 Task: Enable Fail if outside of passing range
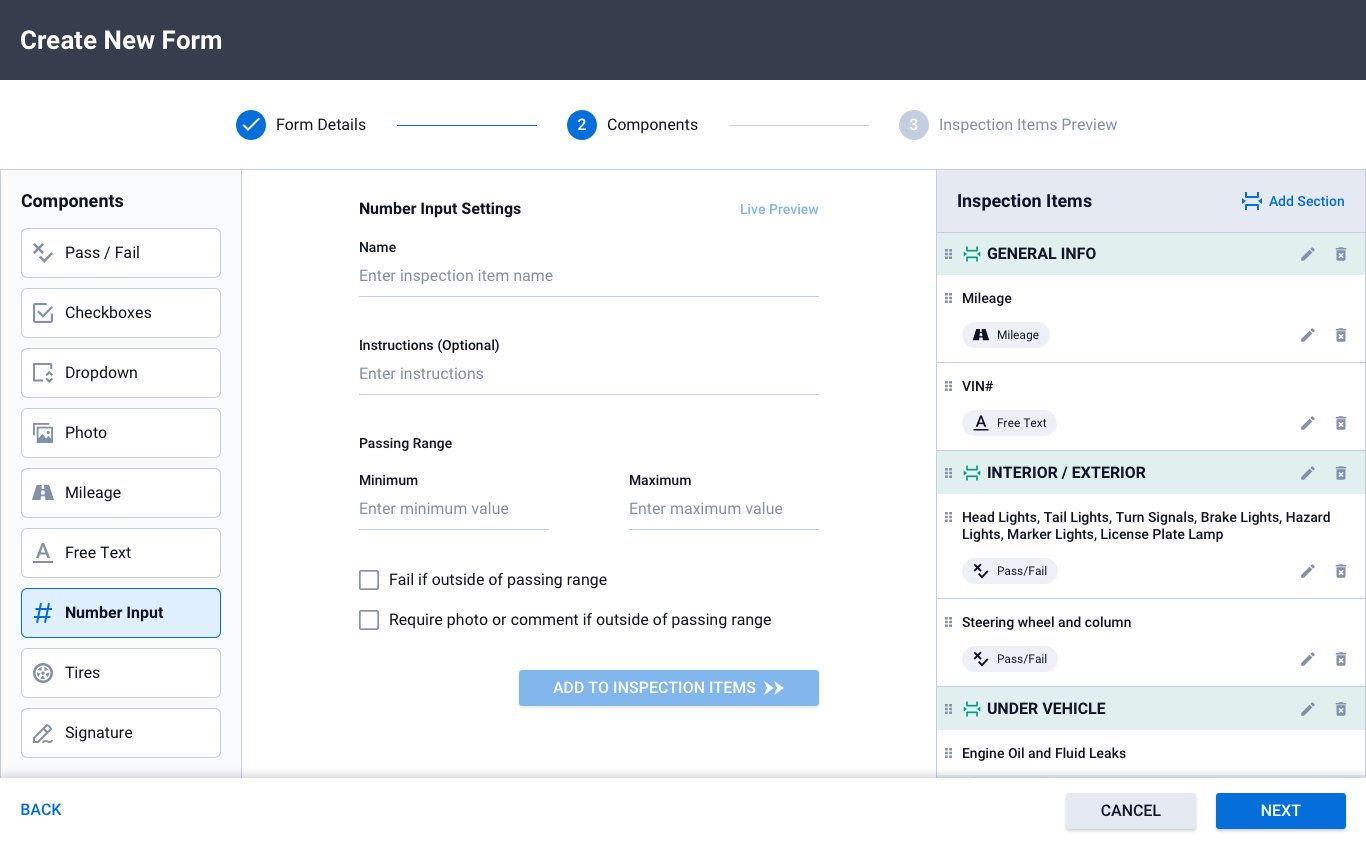[x=369, y=580]
